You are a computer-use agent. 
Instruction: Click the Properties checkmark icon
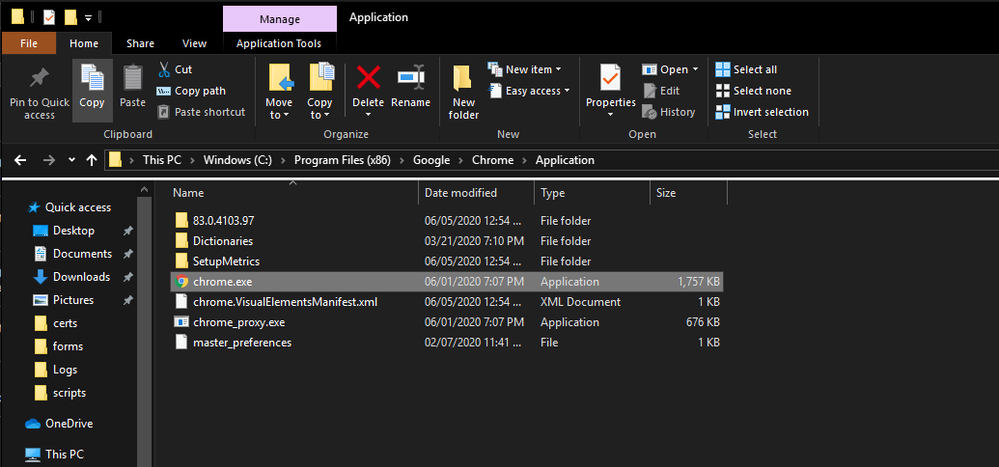(x=610, y=77)
